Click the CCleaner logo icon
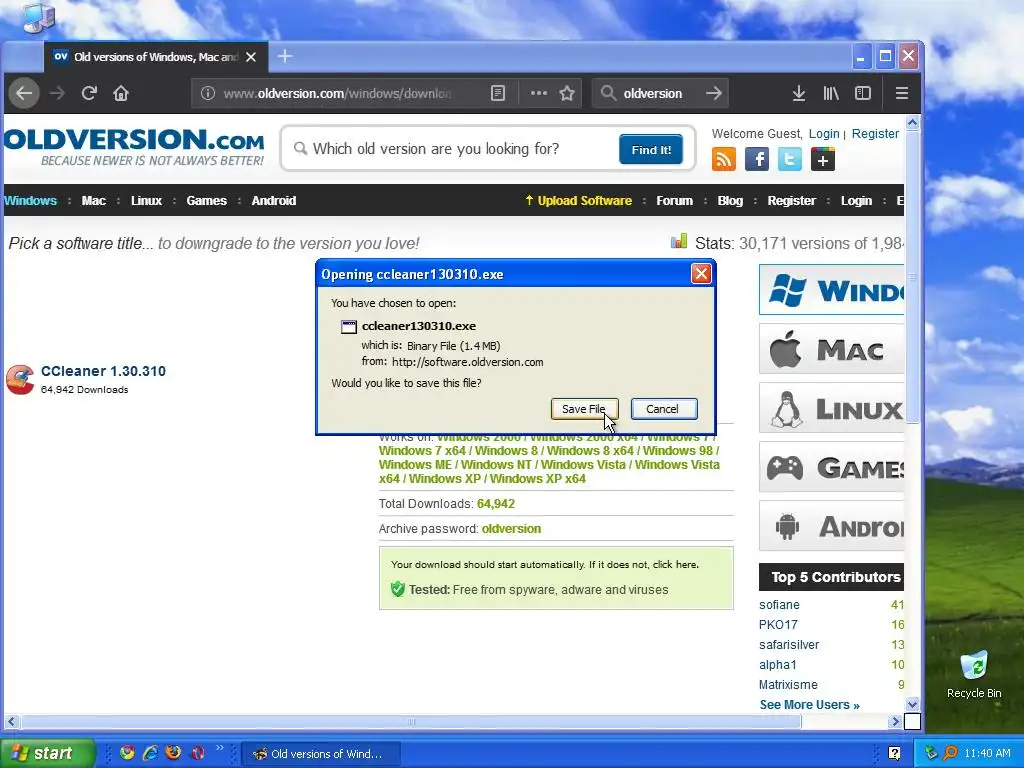 tap(20, 379)
